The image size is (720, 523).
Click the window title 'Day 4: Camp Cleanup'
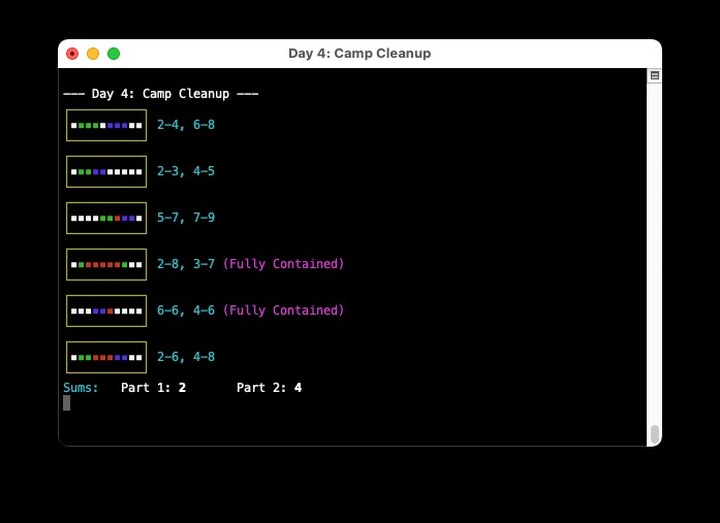[360, 53]
